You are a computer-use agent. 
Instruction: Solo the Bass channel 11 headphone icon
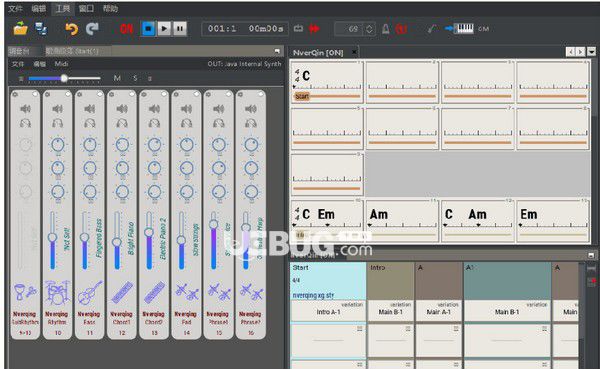pyautogui.click(x=90, y=123)
